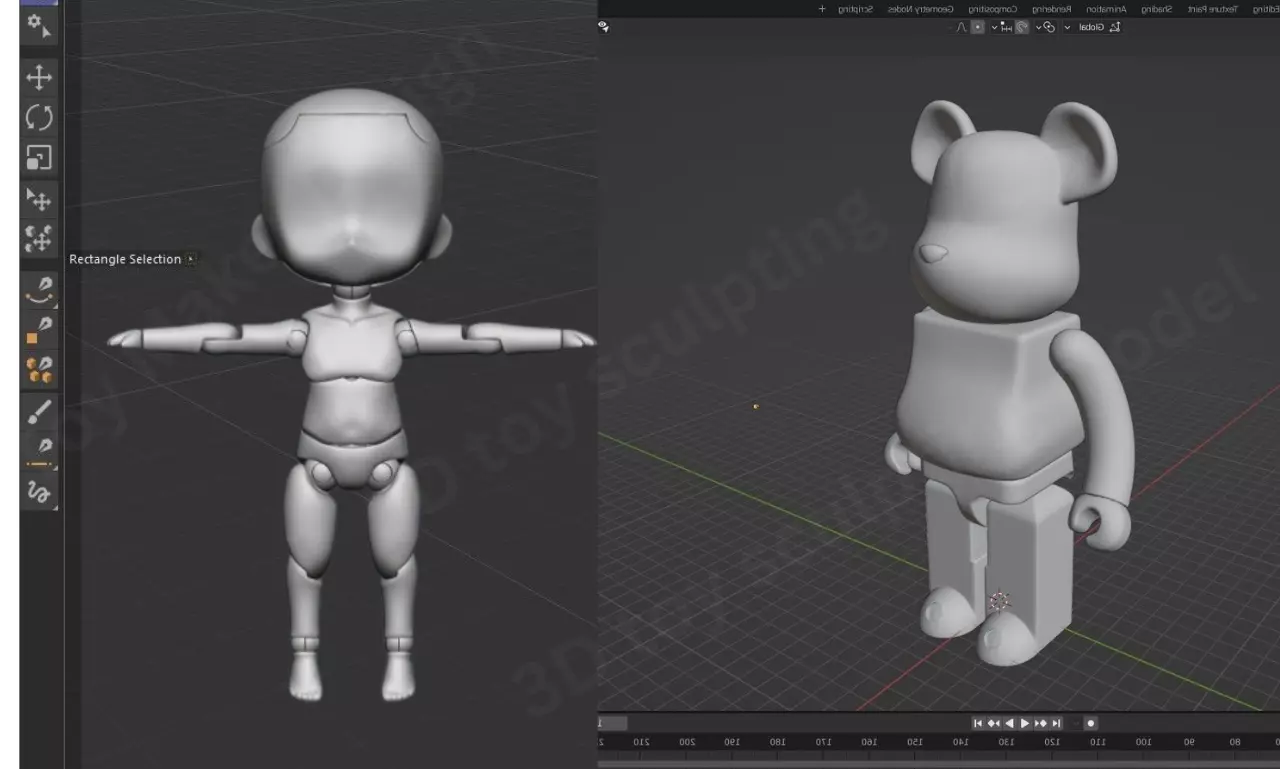This screenshot has height=769, width=1280.
Task: Open the Geometry Nodes workspace tab
Action: point(918,9)
